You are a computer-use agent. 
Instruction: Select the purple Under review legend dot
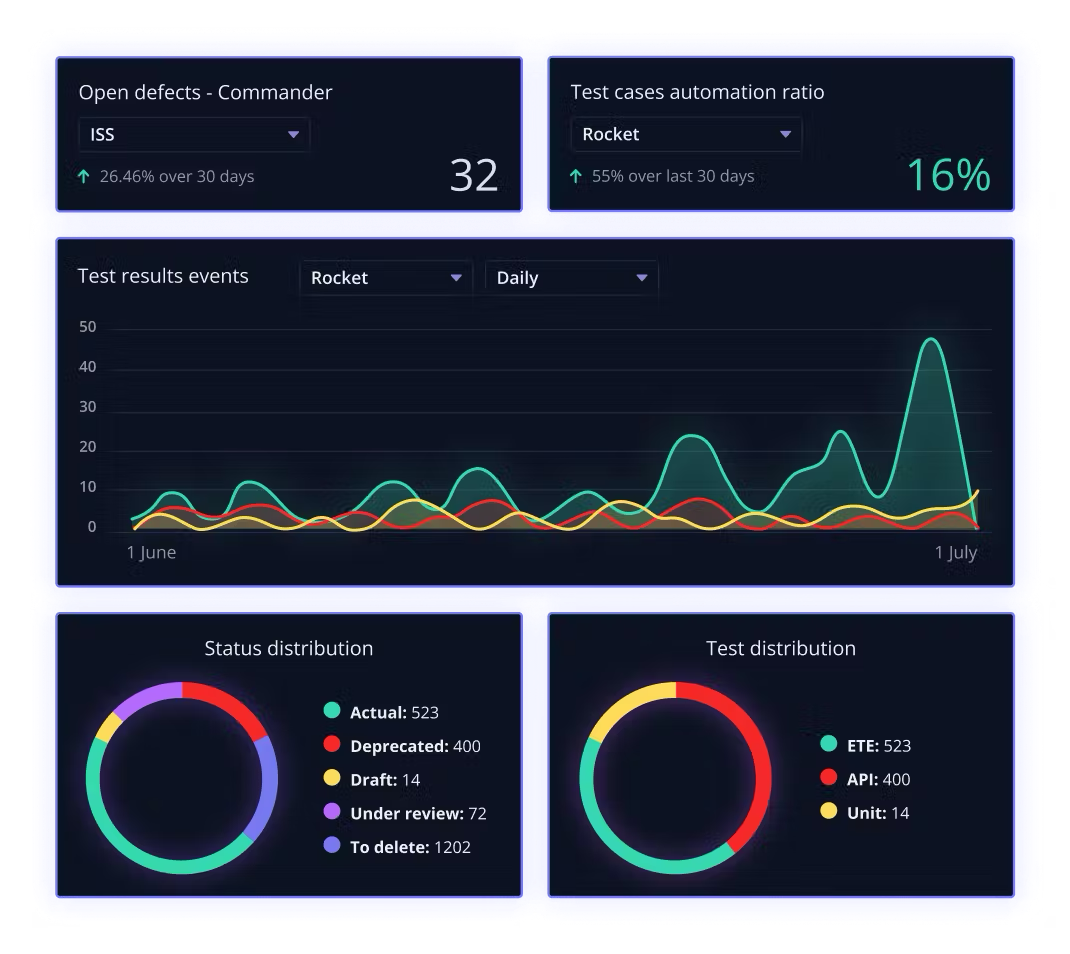coord(332,812)
